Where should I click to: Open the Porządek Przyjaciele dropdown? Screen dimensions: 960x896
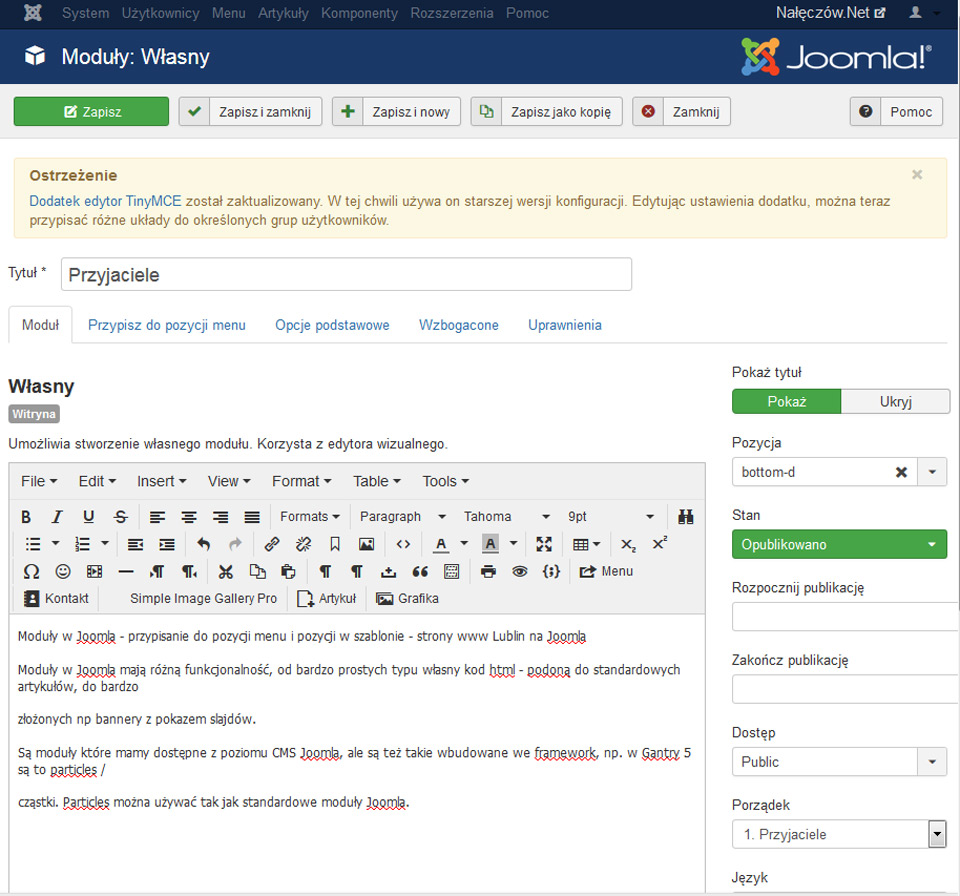839,834
